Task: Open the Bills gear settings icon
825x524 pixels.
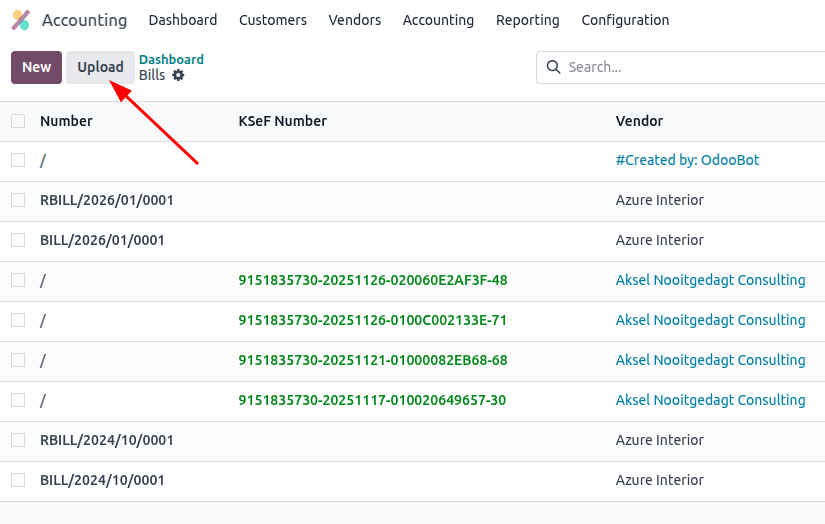Action: [x=178, y=75]
